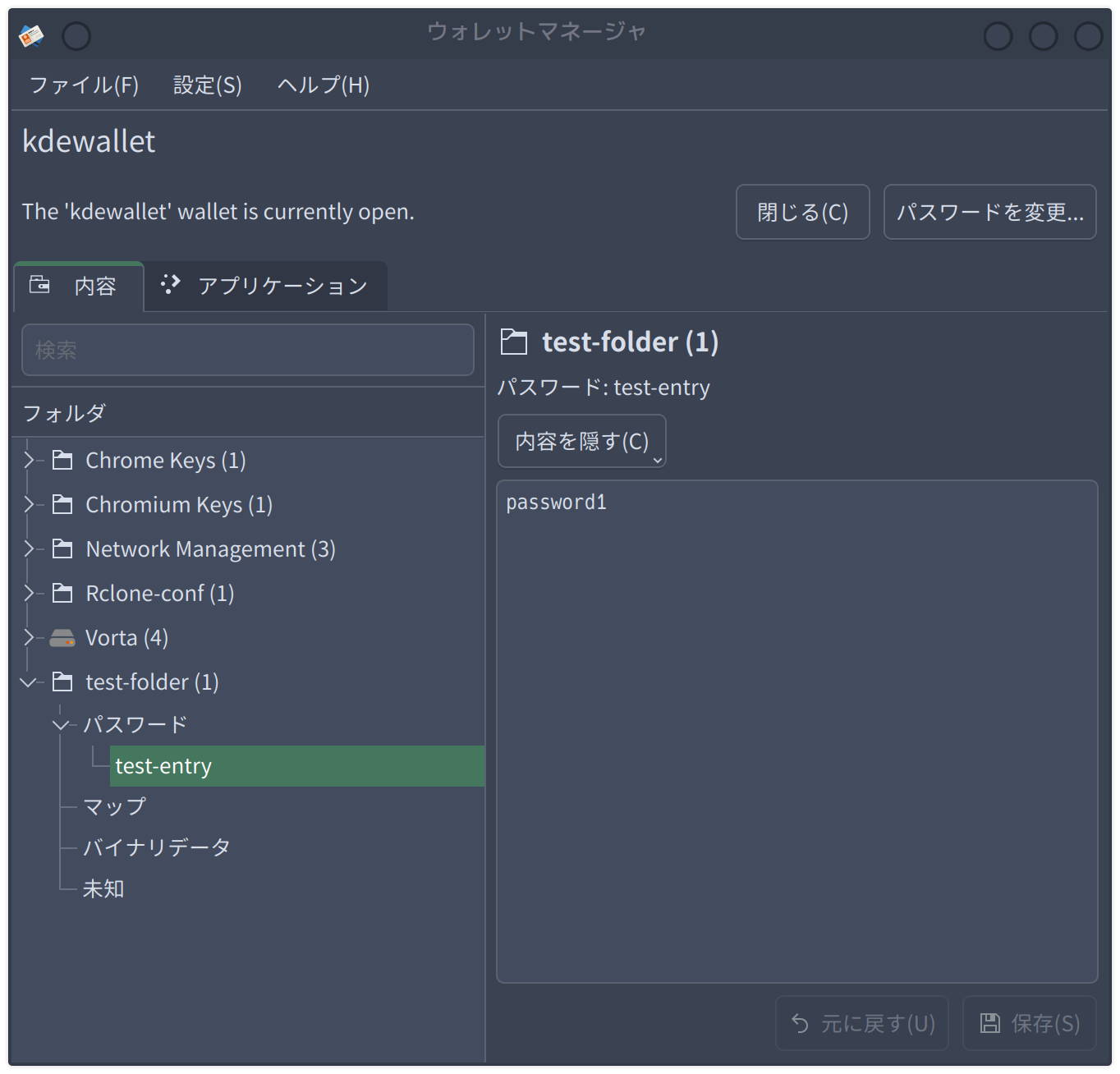Collapse the パスワード branch under test-folder

61,724
